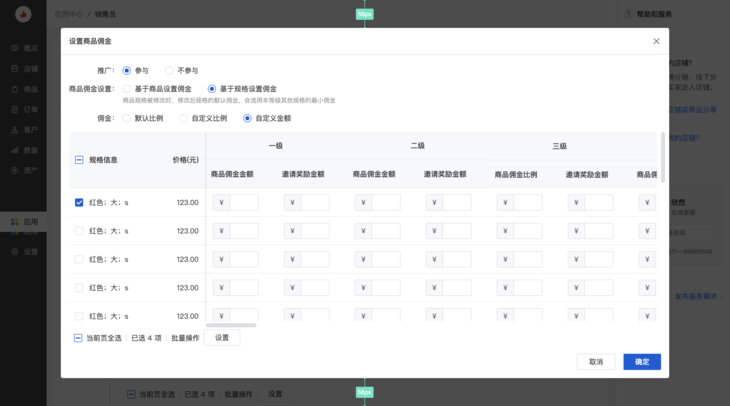This screenshot has height=406, width=730.
Task: Select the 不参与 promotion radio button
Action: coord(169,71)
